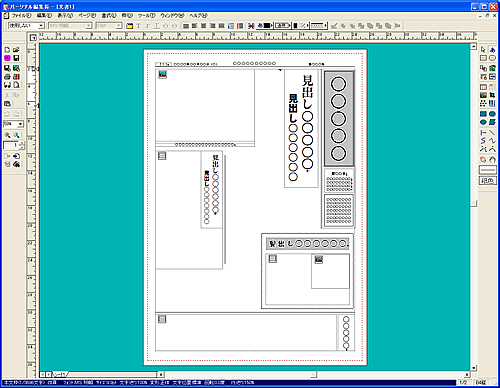Screen dimensions: 500x388
Task: Click the vertical scrollbar up arrow
Action: click(x=474, y=47)
